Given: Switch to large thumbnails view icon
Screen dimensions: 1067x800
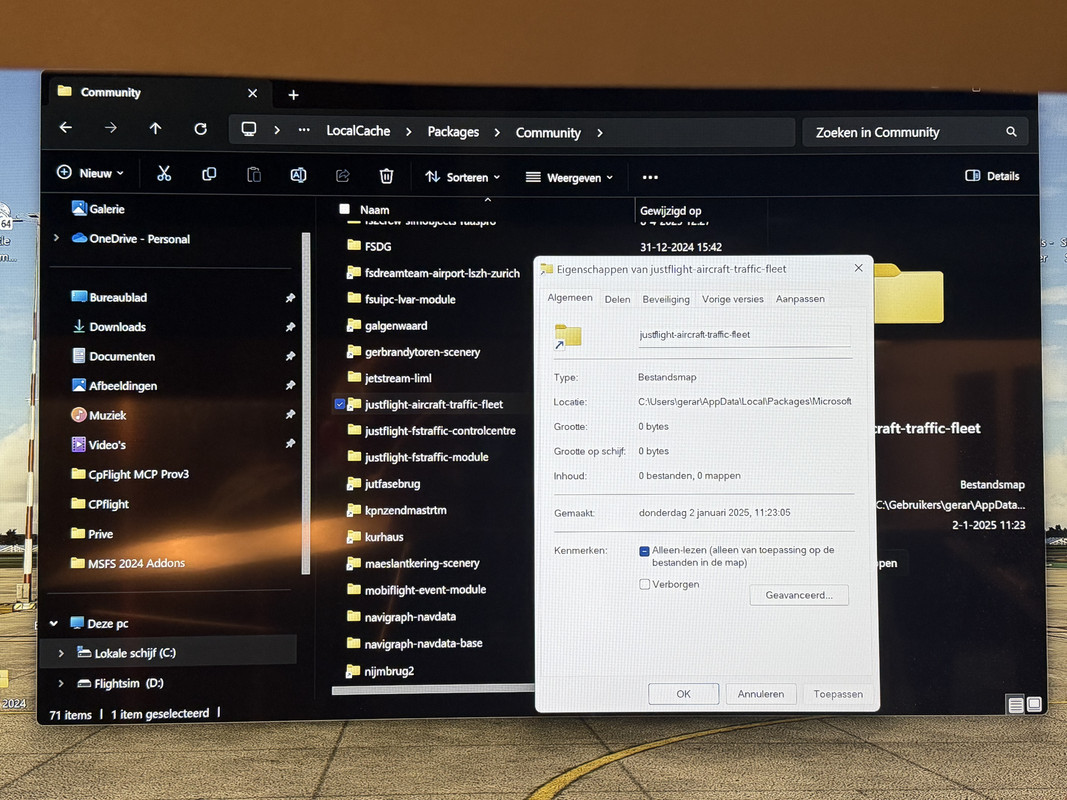Looking at the screenshot, I should [x=1034, y=704].
